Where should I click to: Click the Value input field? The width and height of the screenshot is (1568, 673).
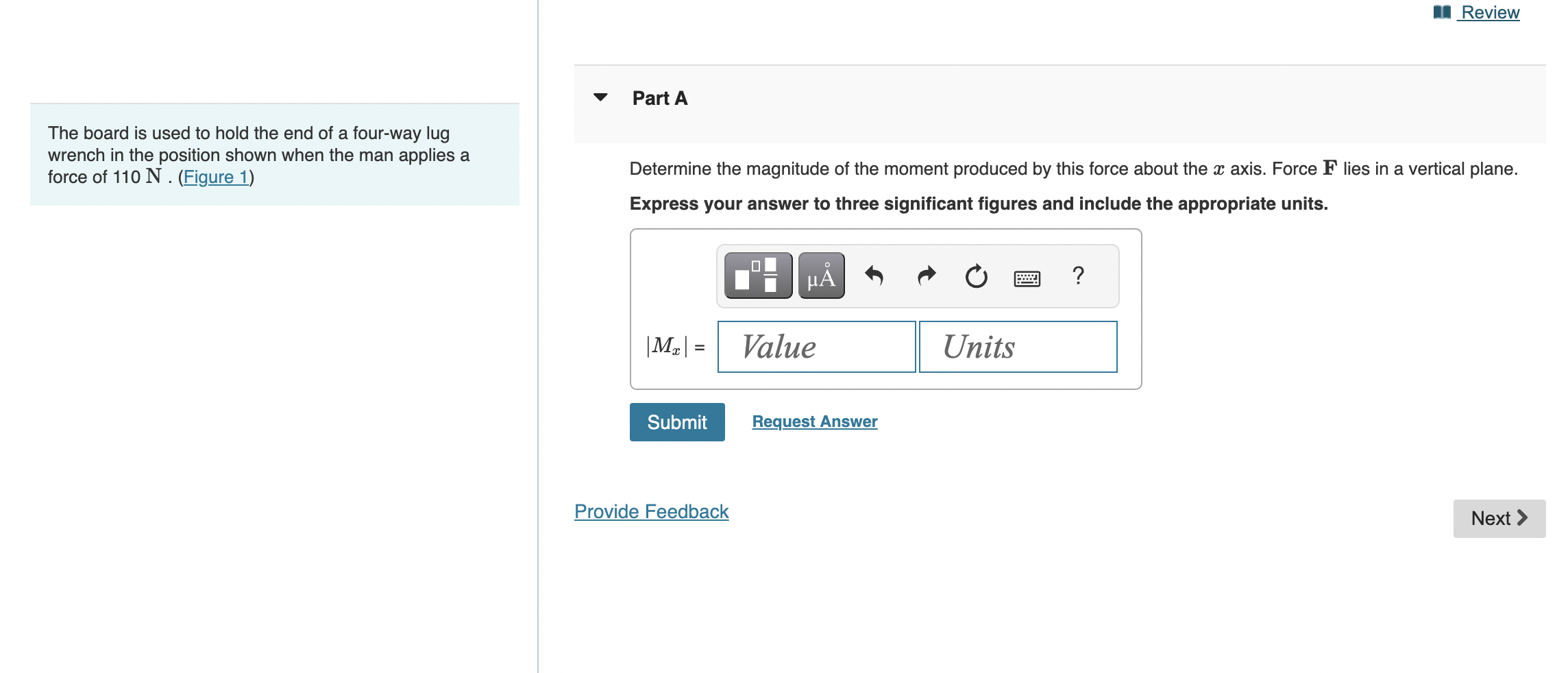coord(816,347)
